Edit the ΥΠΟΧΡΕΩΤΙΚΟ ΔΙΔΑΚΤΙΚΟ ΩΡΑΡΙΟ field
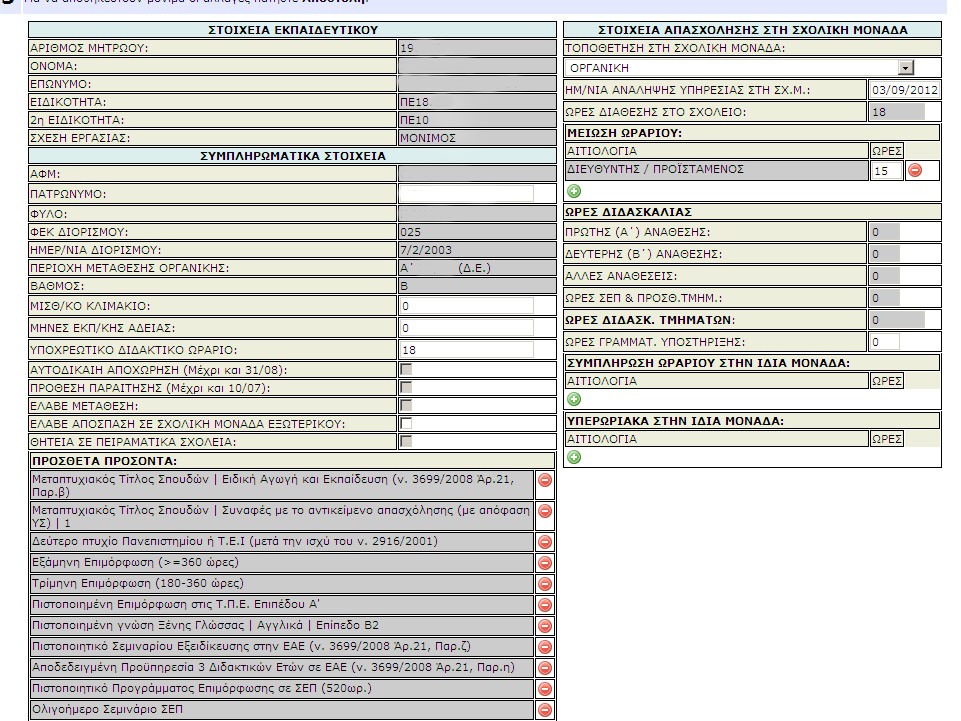 466,350
